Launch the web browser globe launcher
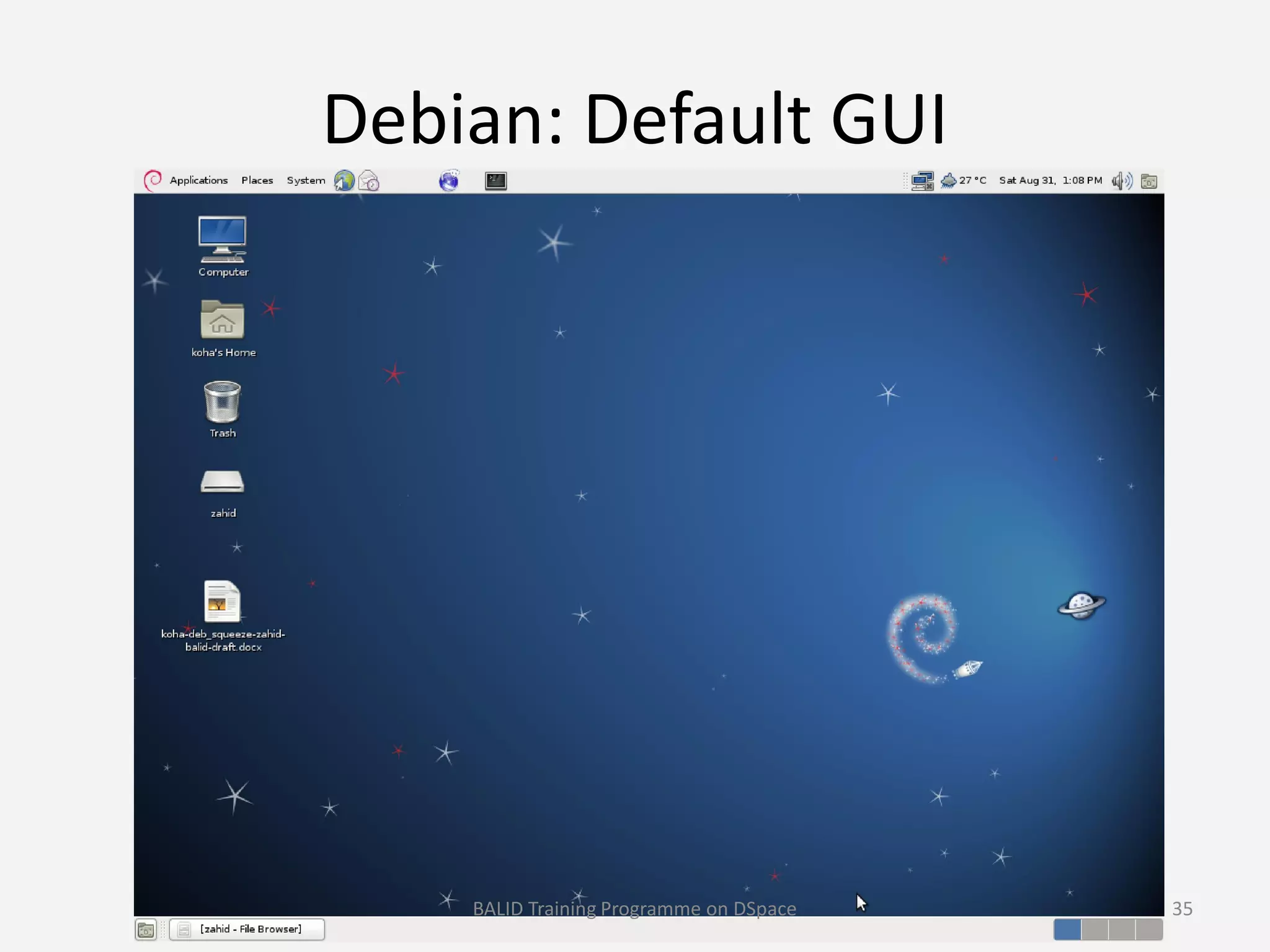Screen dimensions: 1270x952 point(344,180)
